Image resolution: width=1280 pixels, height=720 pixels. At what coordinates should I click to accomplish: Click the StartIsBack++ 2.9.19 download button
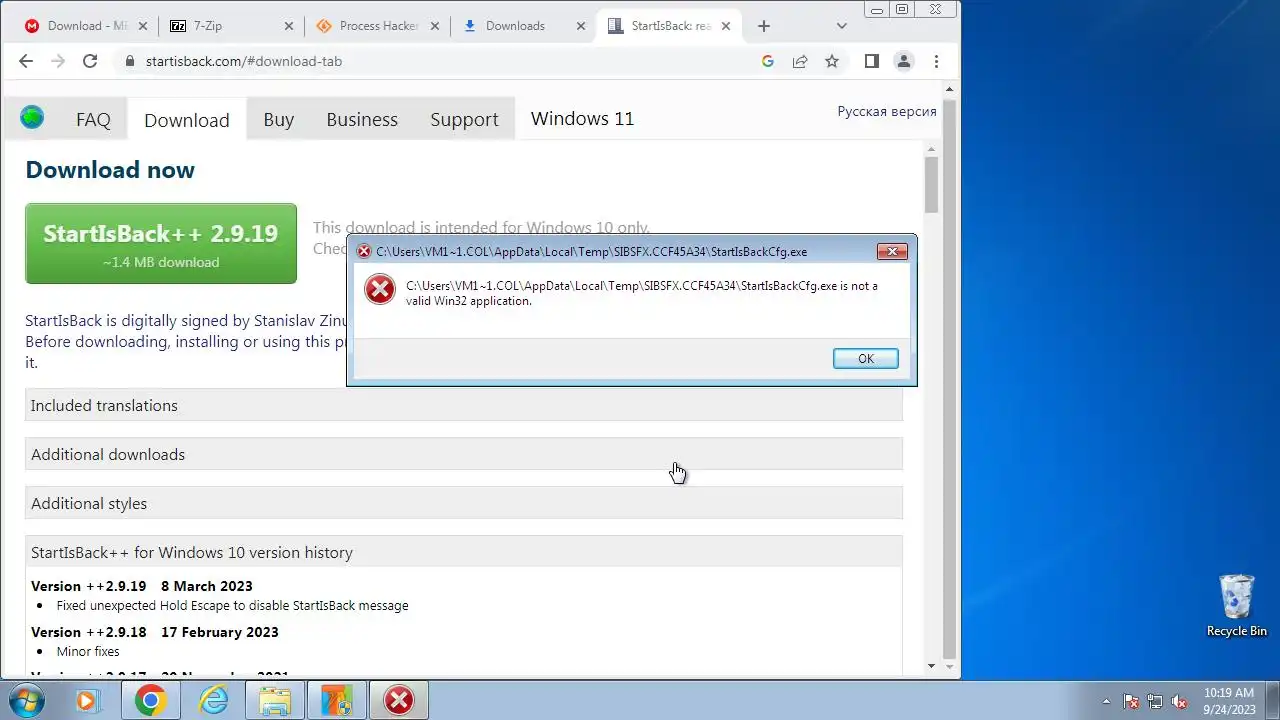[161, 244]
